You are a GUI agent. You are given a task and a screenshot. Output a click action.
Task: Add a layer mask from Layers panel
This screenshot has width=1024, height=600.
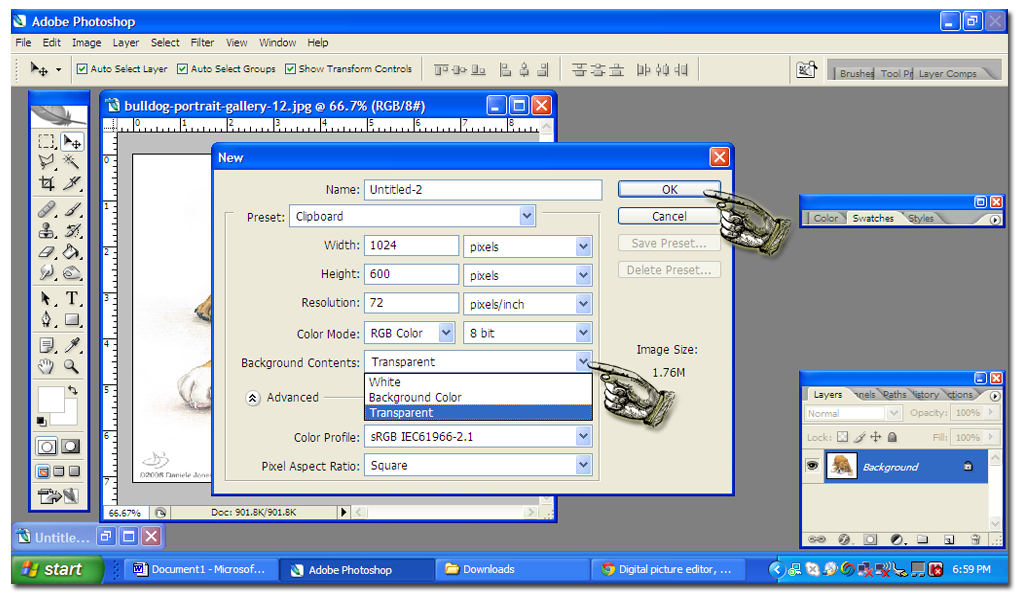(x=871, y=539)
